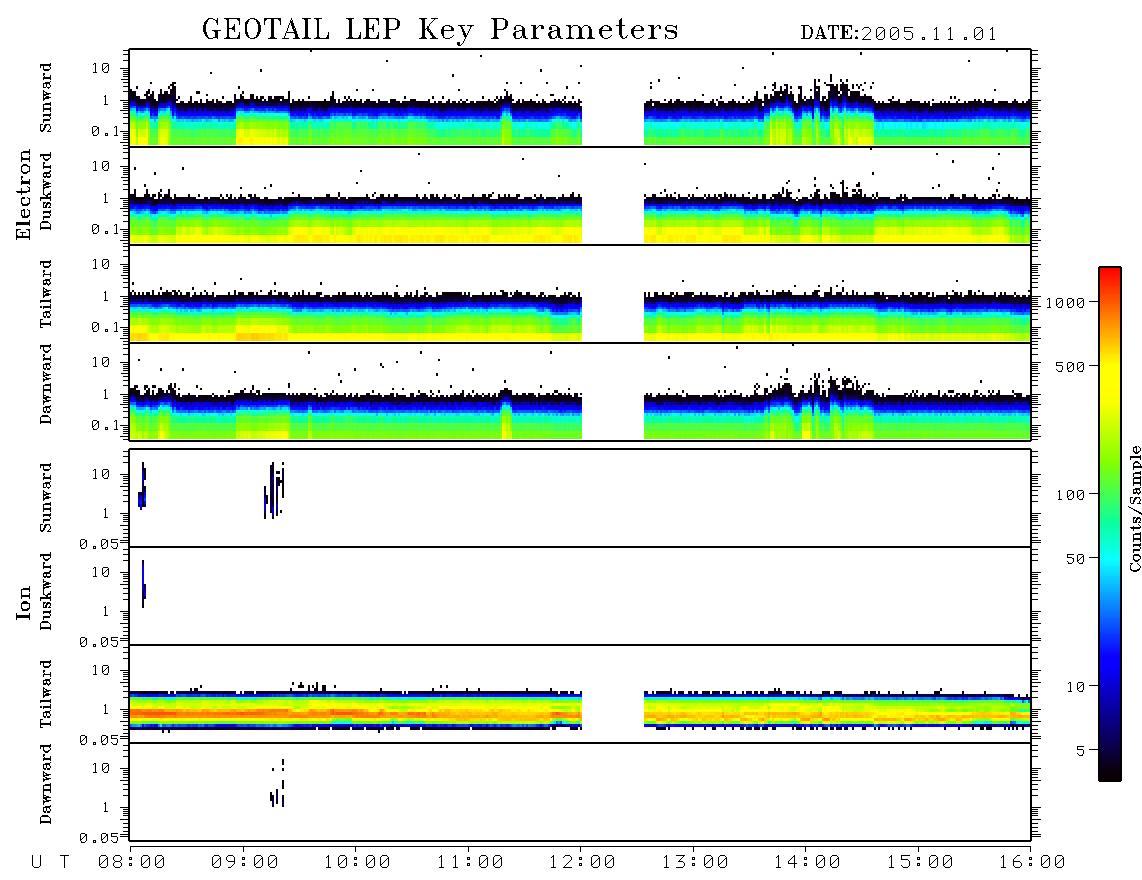Select the Electron Dawnward axis label
This screenshot has height=880, width=1142.
[46, 384]
